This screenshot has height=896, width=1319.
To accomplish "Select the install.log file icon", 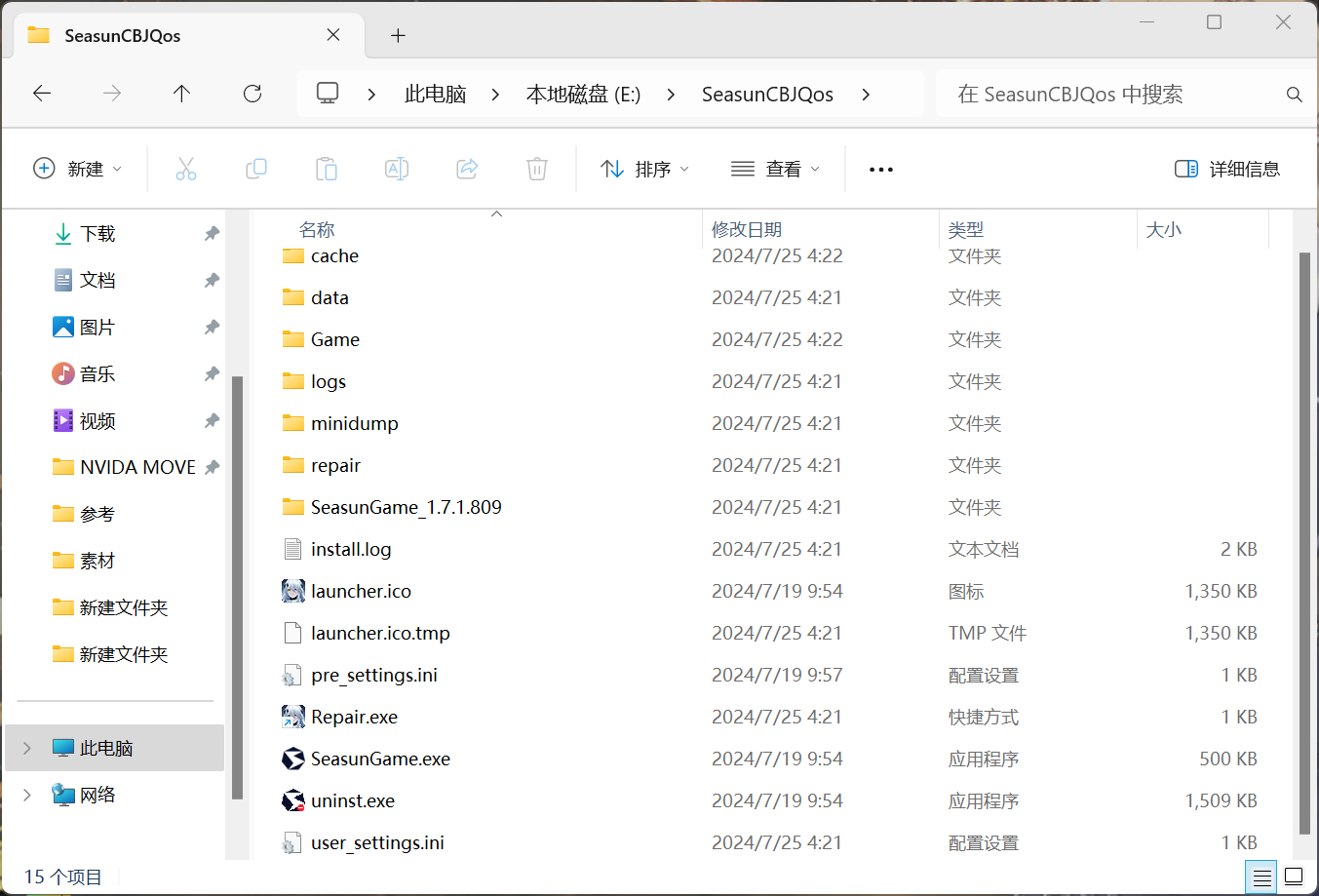I will point(292,549).
